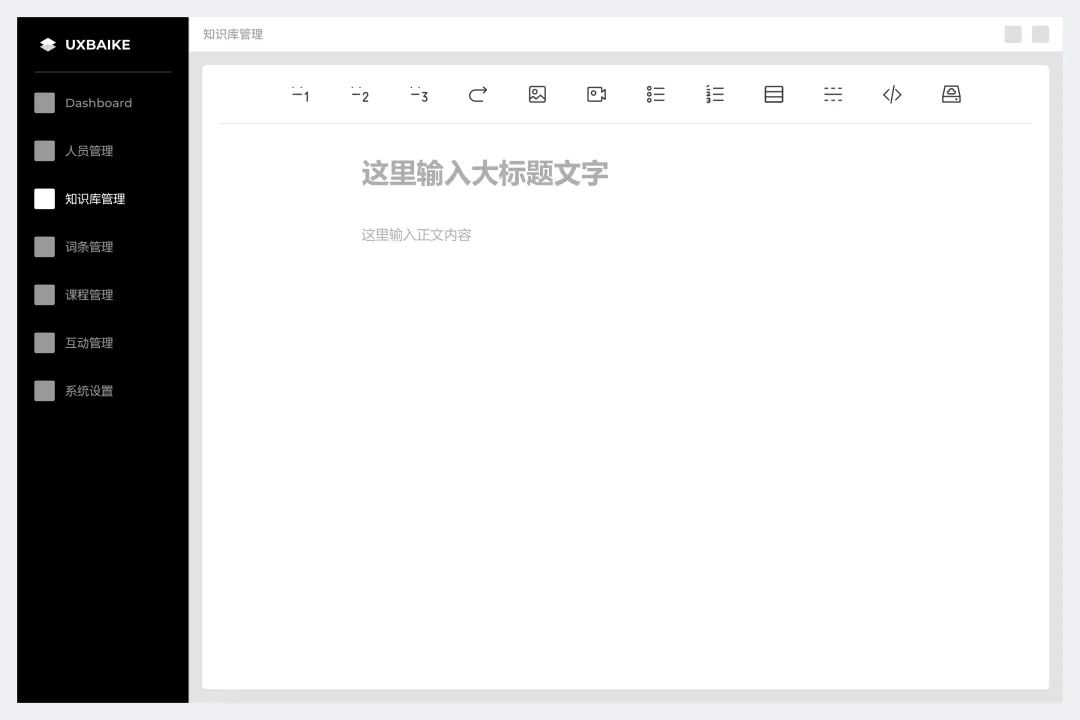Viewport: 1080px width, 720px height.
Task: Click the body text area 这里输入正文内容
Action: point(416,235)
